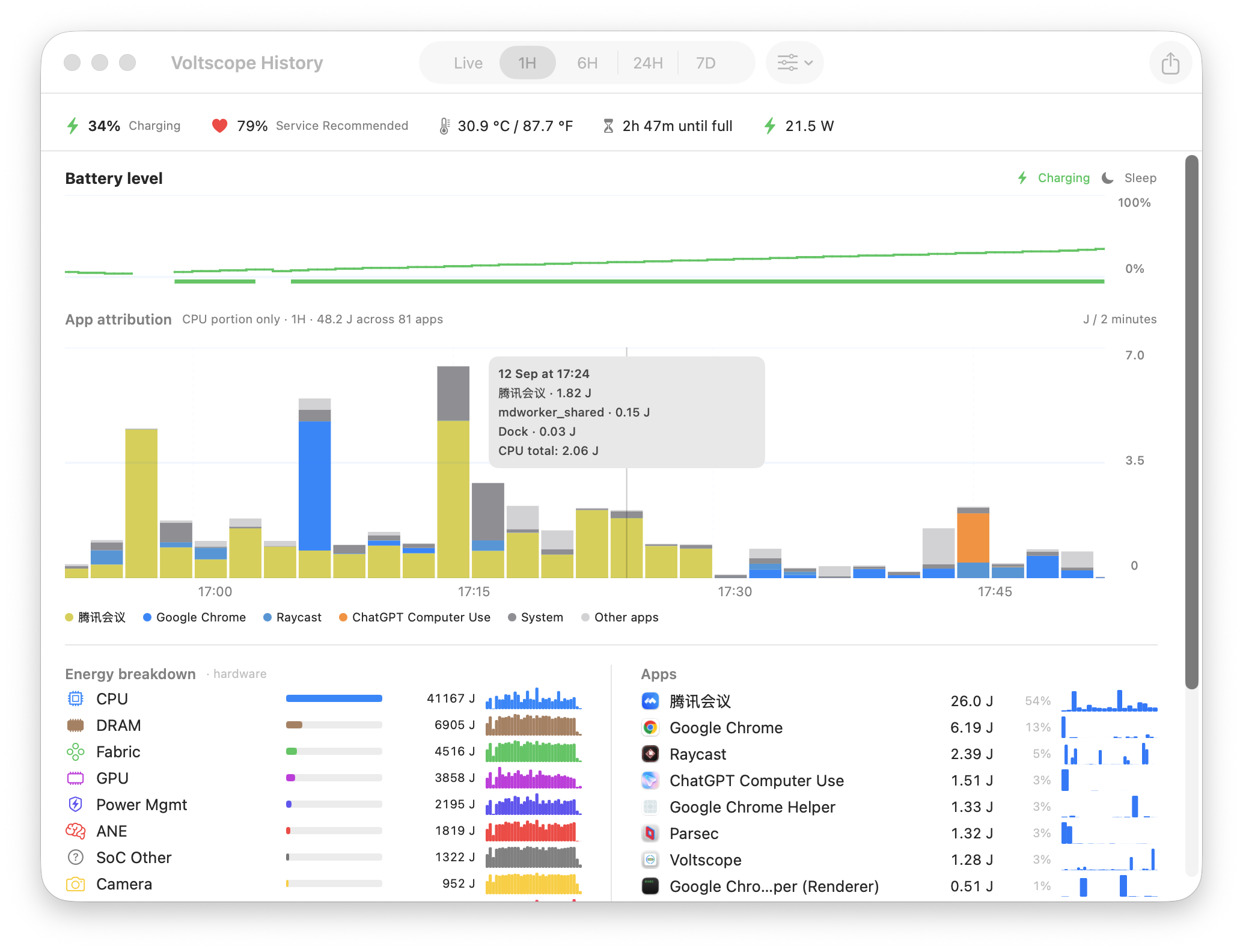This screenshot has width=1243, height=952.
Task: Click the Voltscope app icon in Apps list
Action: click(650, 859)
